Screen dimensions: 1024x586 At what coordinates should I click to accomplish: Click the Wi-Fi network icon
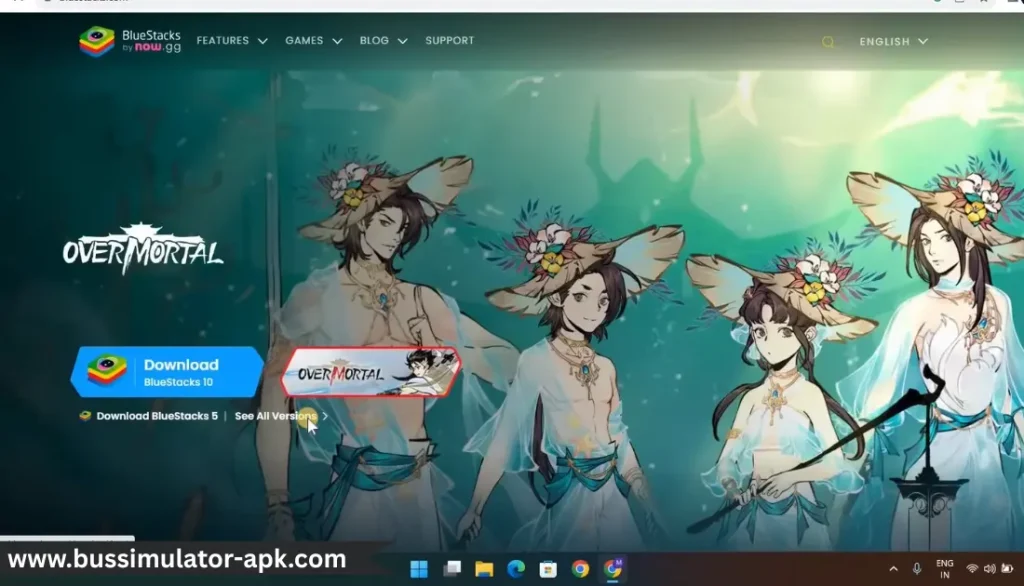pyautogui.click(x=971, y=568)
